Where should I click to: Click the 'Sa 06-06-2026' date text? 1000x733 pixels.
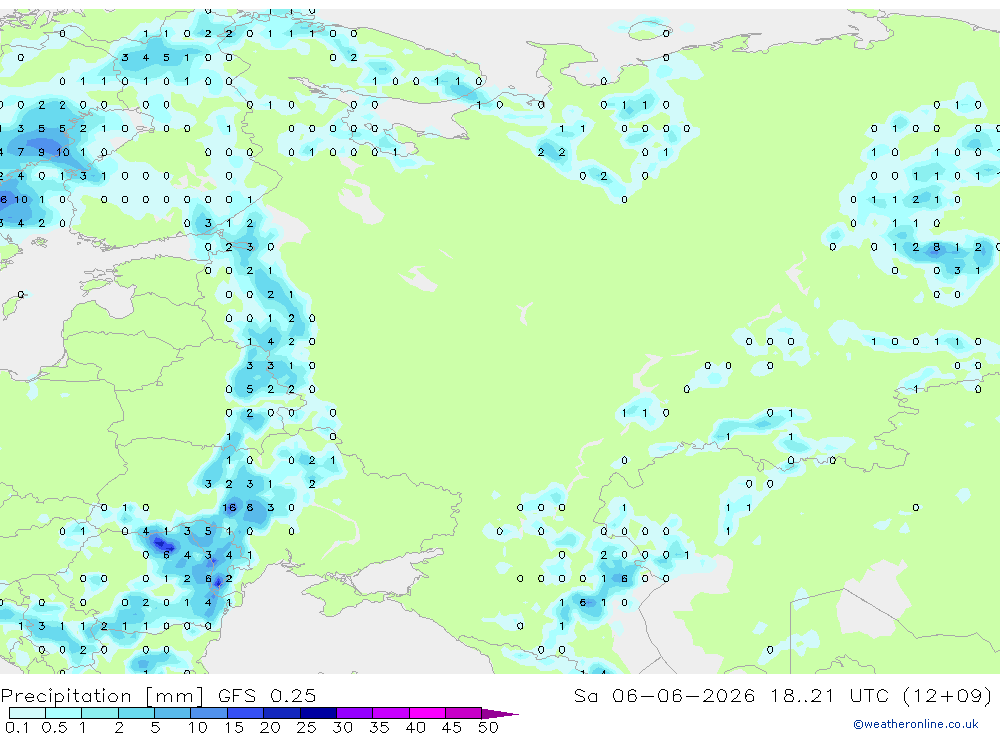[665, 696]
